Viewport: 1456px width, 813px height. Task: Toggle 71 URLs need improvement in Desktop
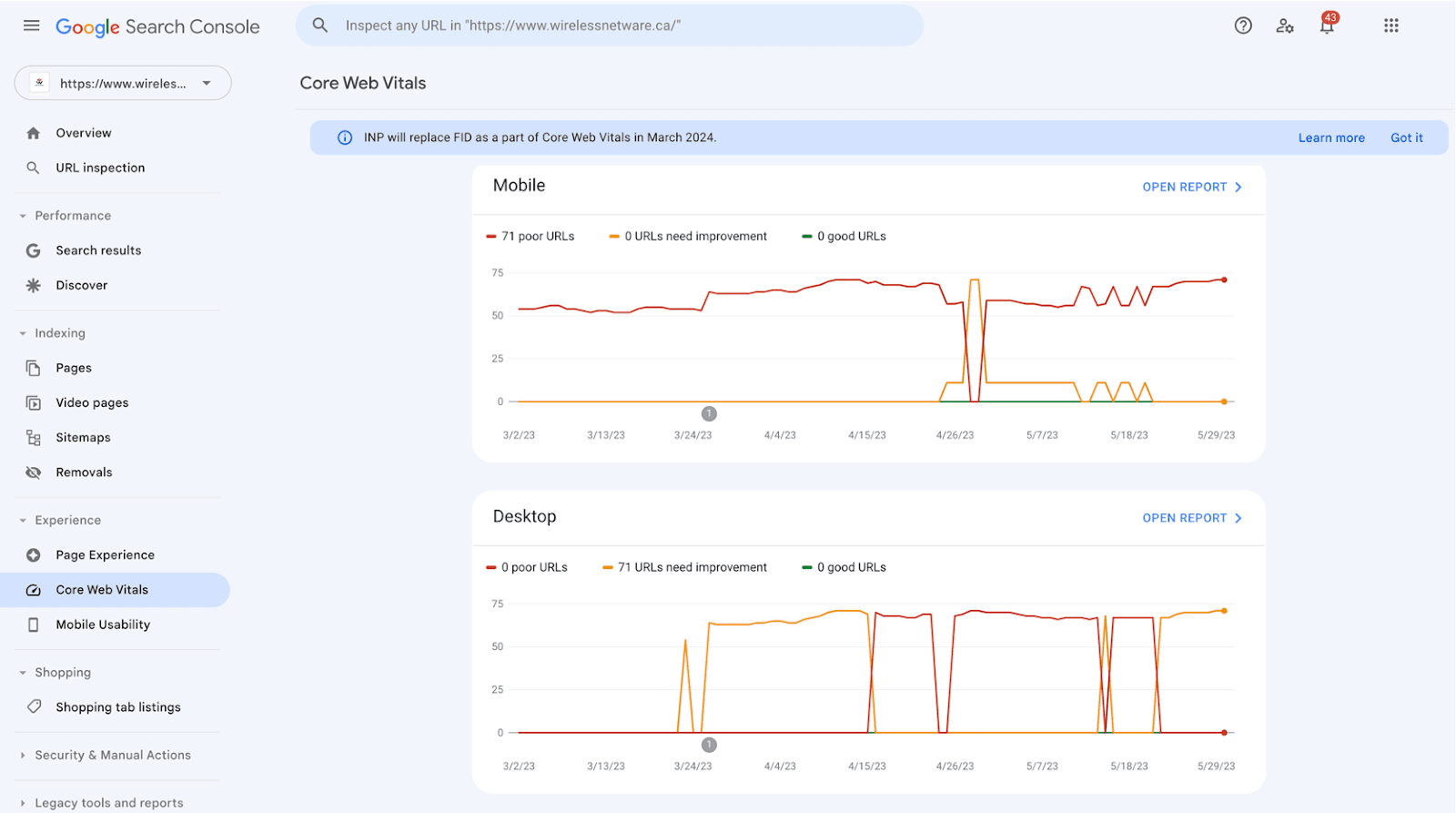click(684, 567)
